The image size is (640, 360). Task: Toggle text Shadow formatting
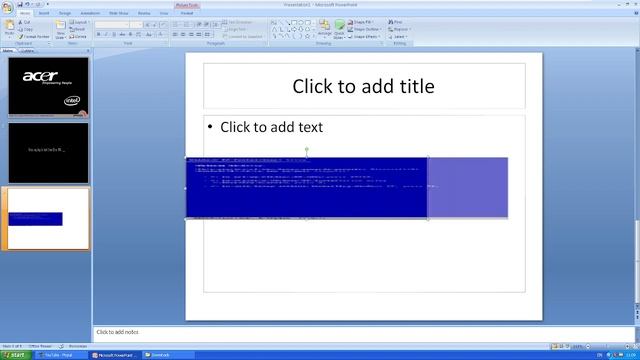pos(130,35)
